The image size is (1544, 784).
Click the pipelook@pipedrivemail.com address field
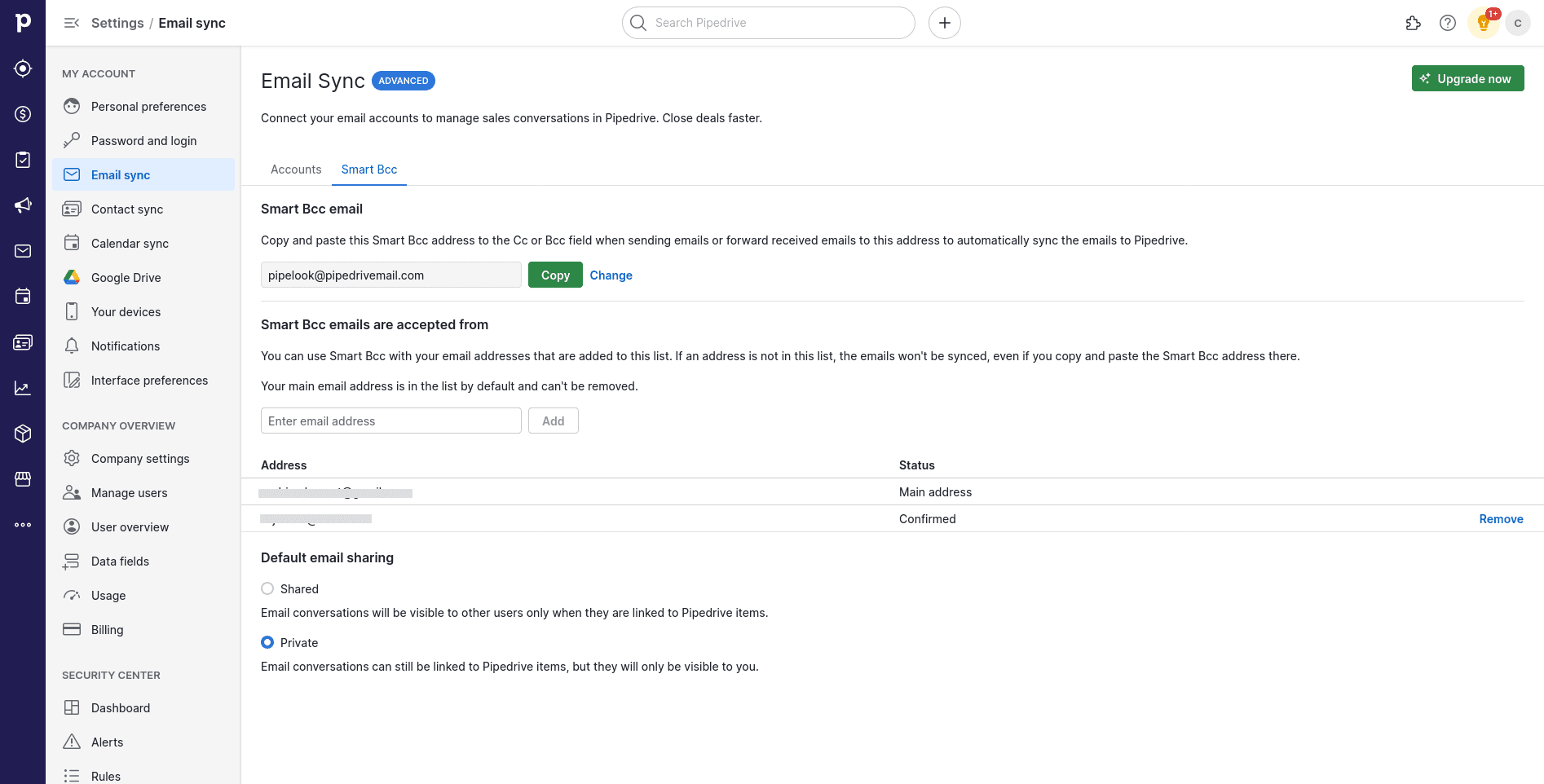(x=391, y=275)
